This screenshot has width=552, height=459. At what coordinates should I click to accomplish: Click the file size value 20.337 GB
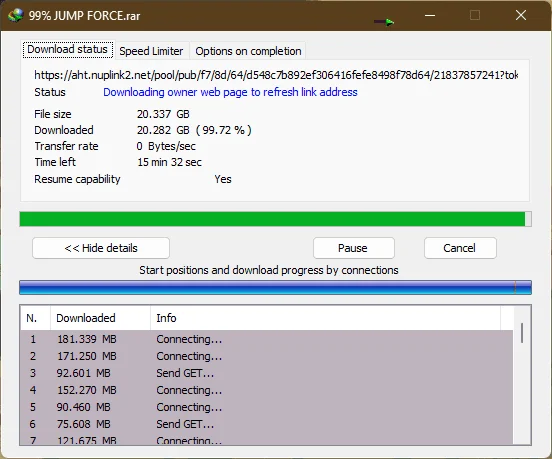coord(163,114)
